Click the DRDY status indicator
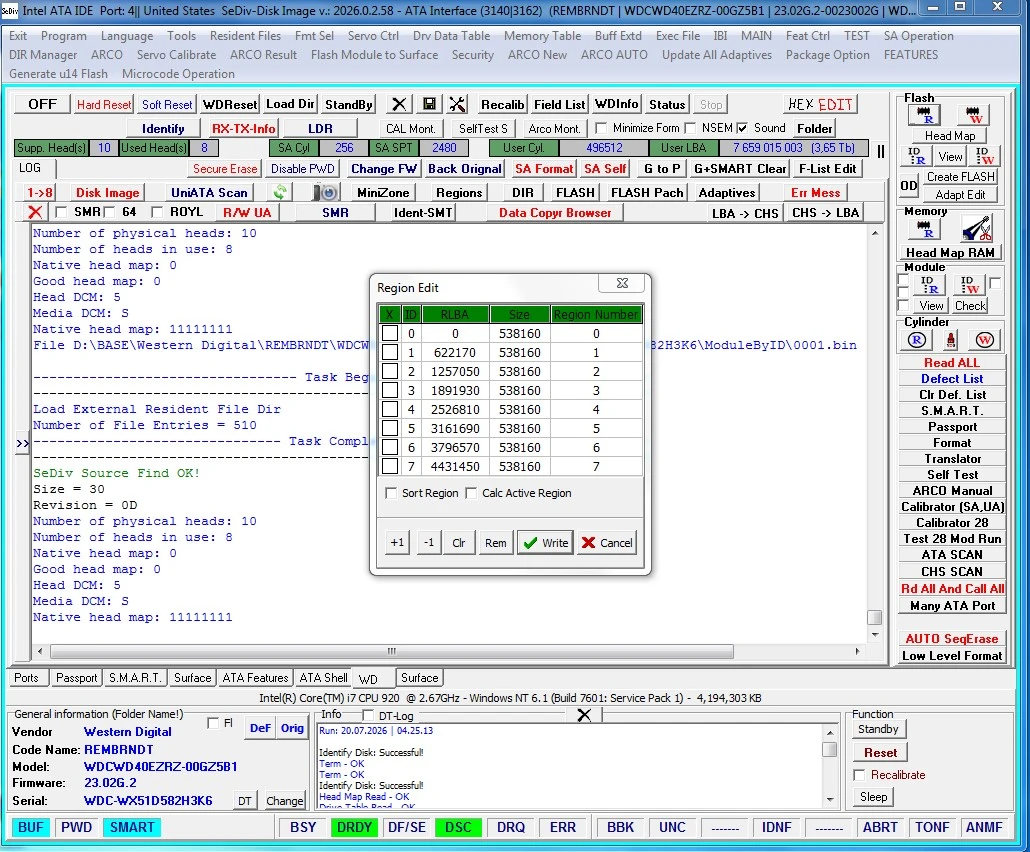The width and height of the screenshot is (1030, 852). [x=354, y=828]
